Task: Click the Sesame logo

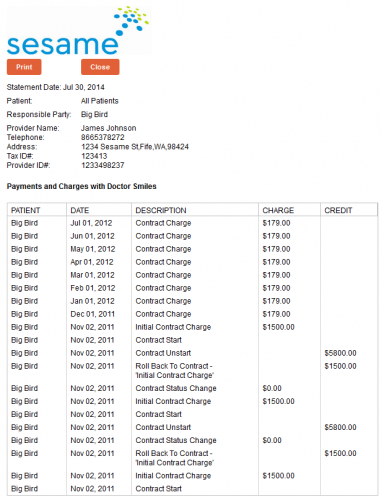Action: click(79, 30)
